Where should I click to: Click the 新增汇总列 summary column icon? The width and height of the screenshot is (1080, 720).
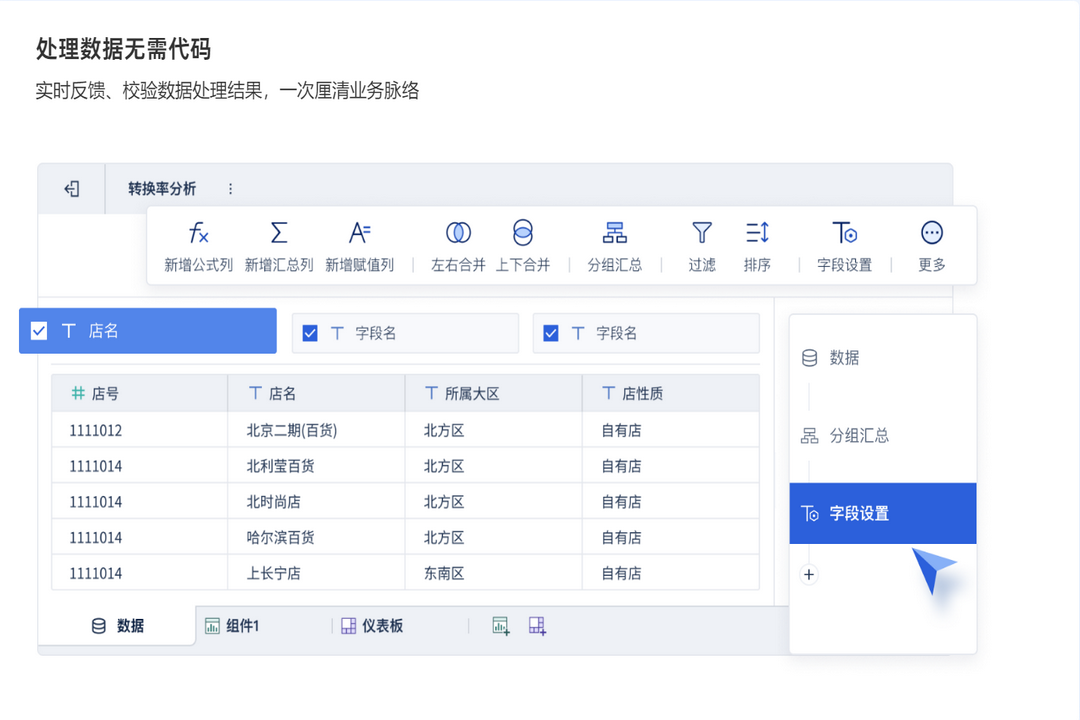click(278, 244)
